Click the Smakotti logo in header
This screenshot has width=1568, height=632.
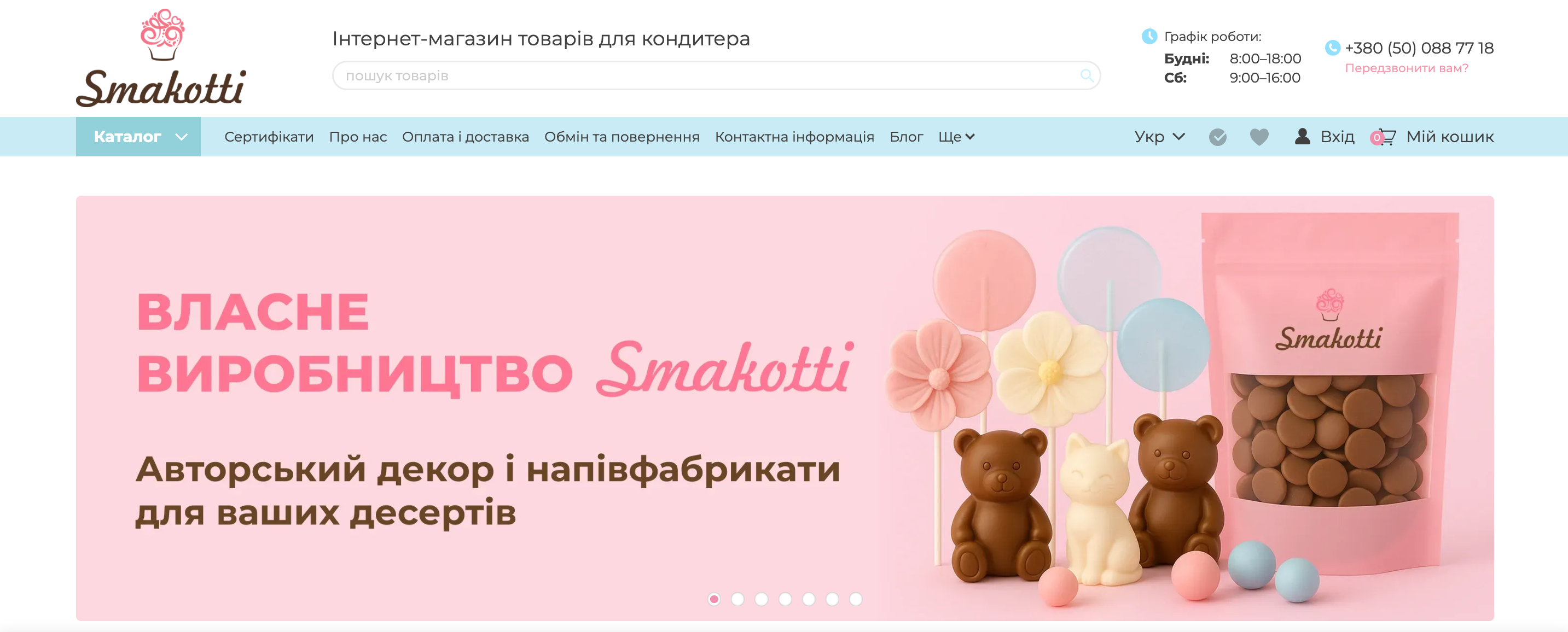[x=161, y=58]
